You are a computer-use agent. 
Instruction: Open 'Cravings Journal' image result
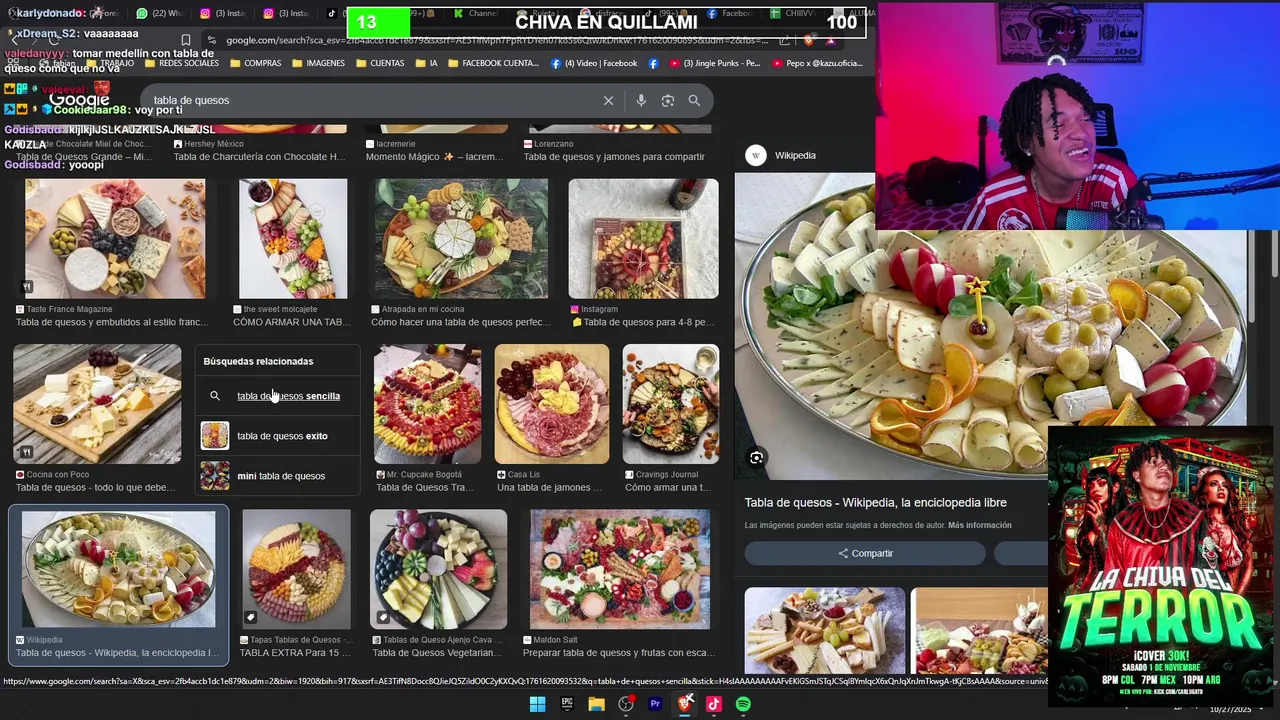pos(670,404)
